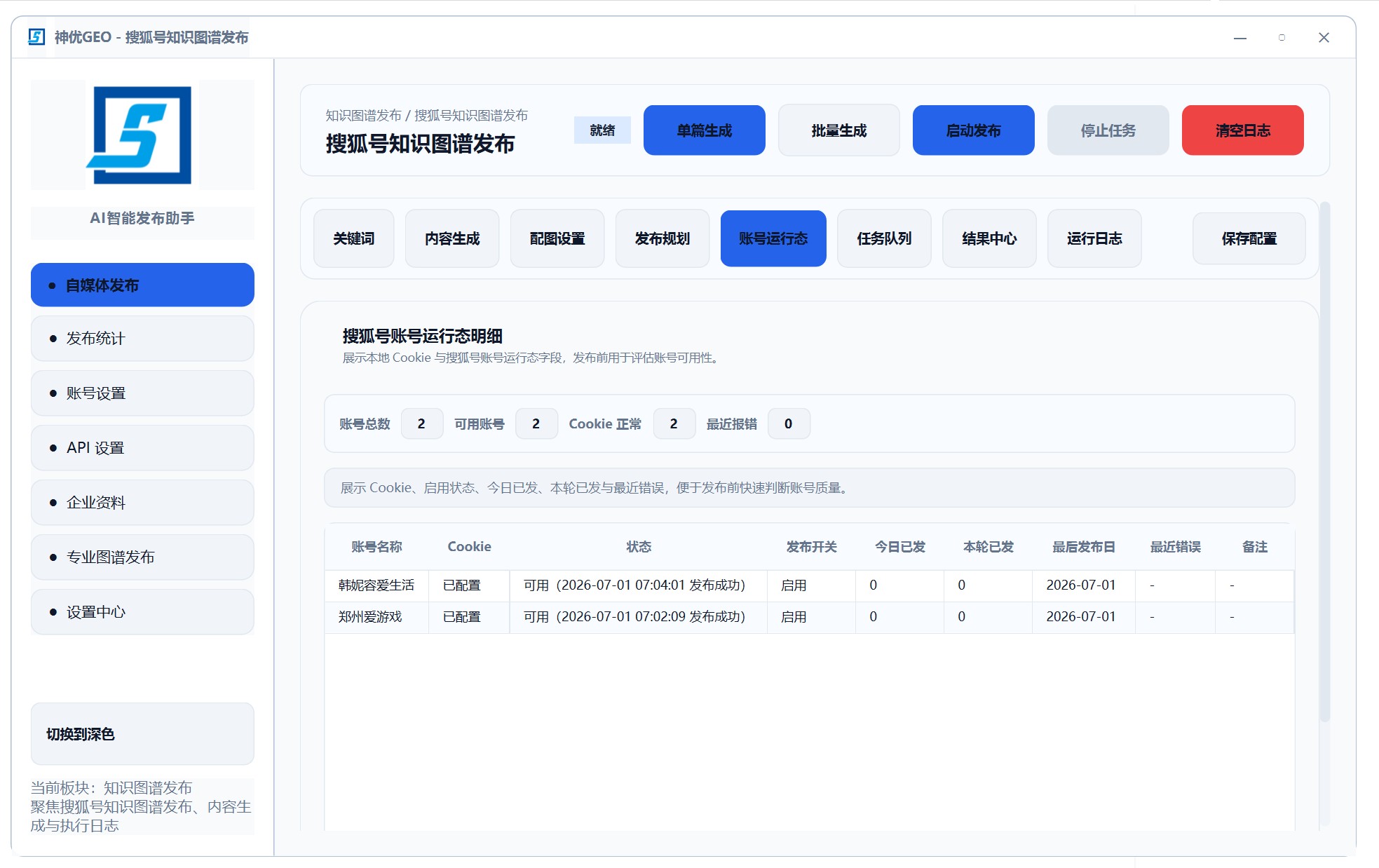Maximize the 神优GEO window
Viewport: 1379px width, 868px height.
(1282, 38)
